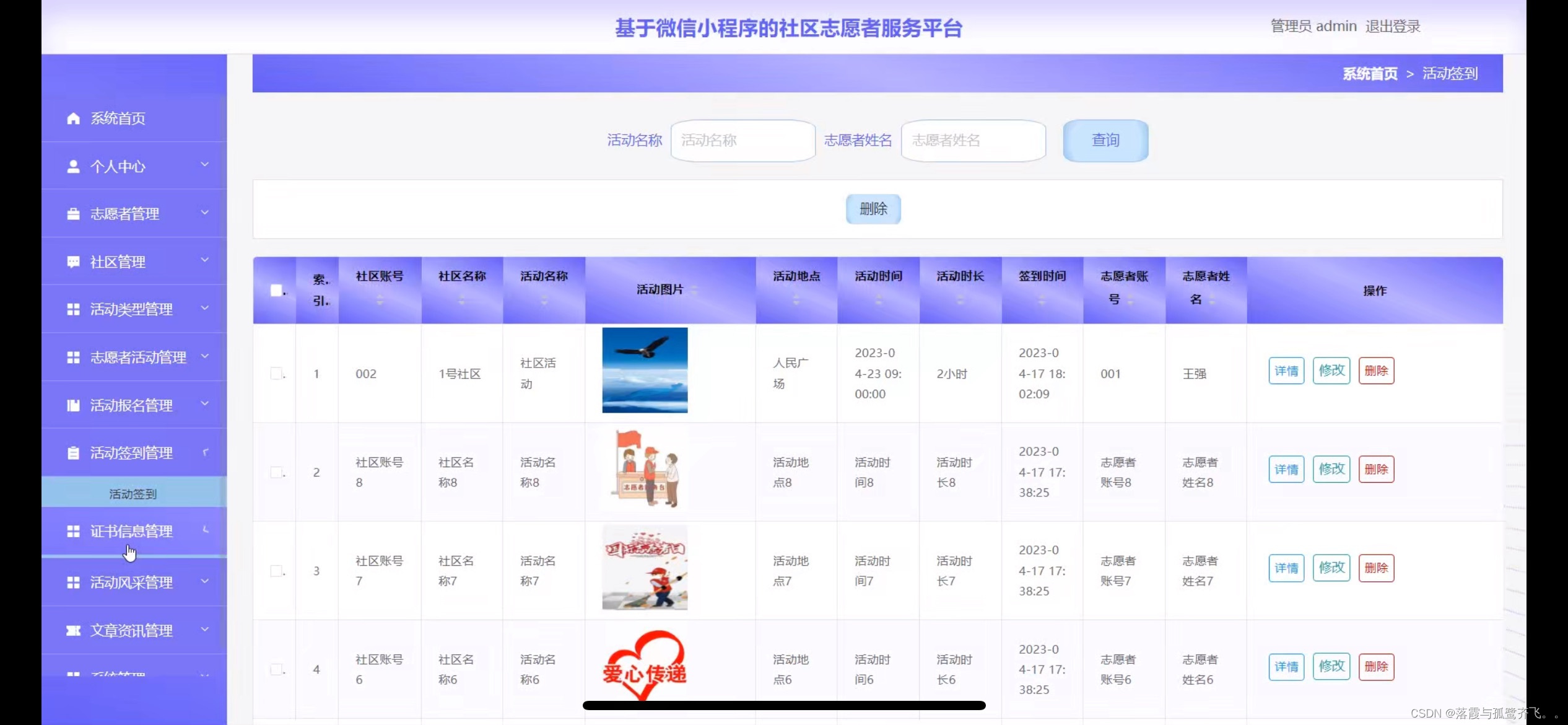Click the home icon beside 系统首页
1568x725 pixels.
(x=73, y=118)
